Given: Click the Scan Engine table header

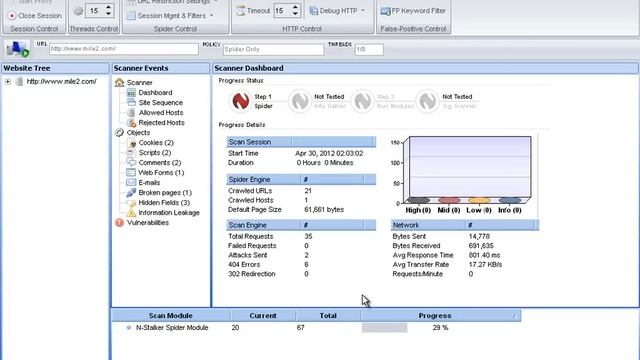Looking at the screenshot, I should click(x=301, y=225).
